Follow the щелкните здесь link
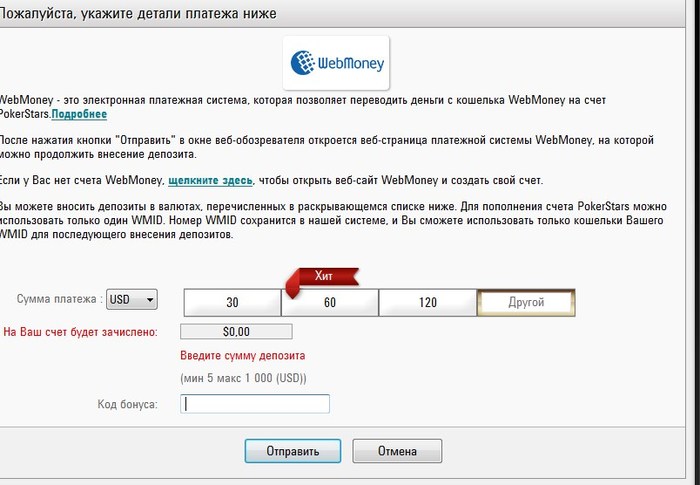This screenshot has width=700, height=485. 210,180
